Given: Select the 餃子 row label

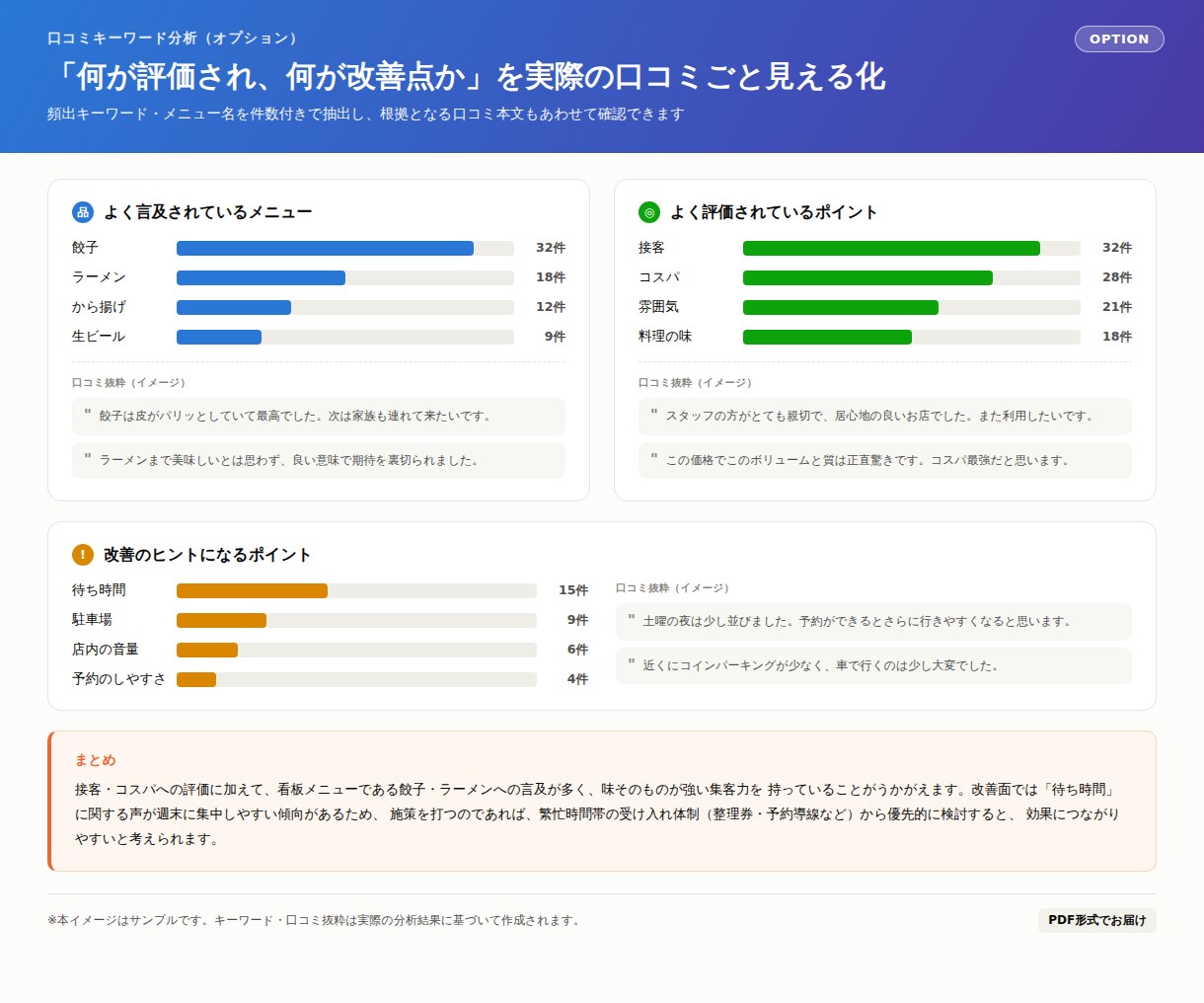Looking at the screenshot, I should click(x=85, y=248).
